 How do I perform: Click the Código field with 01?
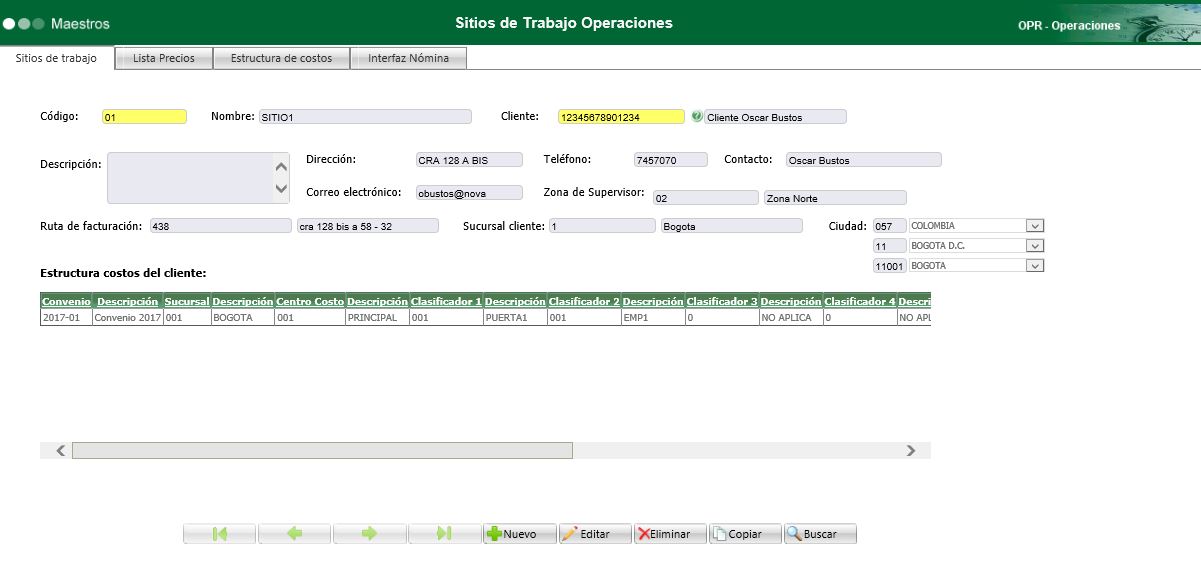coord(144,117)
